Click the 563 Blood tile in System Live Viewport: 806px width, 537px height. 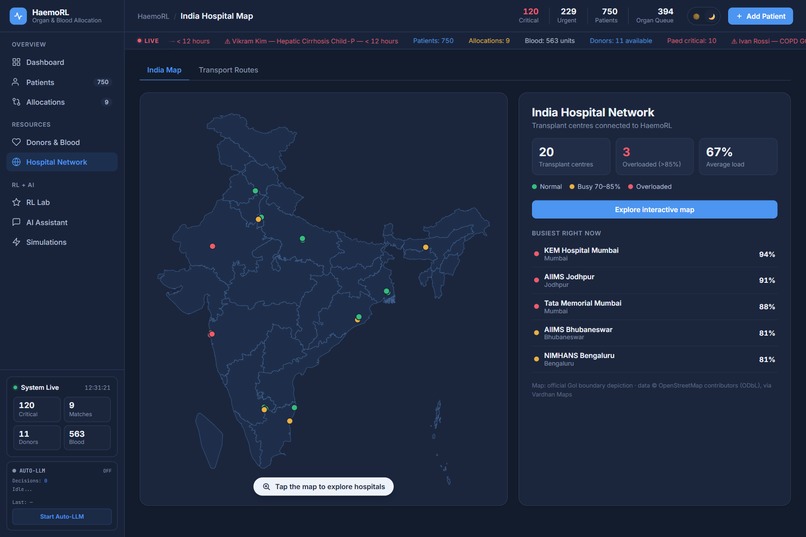coord(87,437)
